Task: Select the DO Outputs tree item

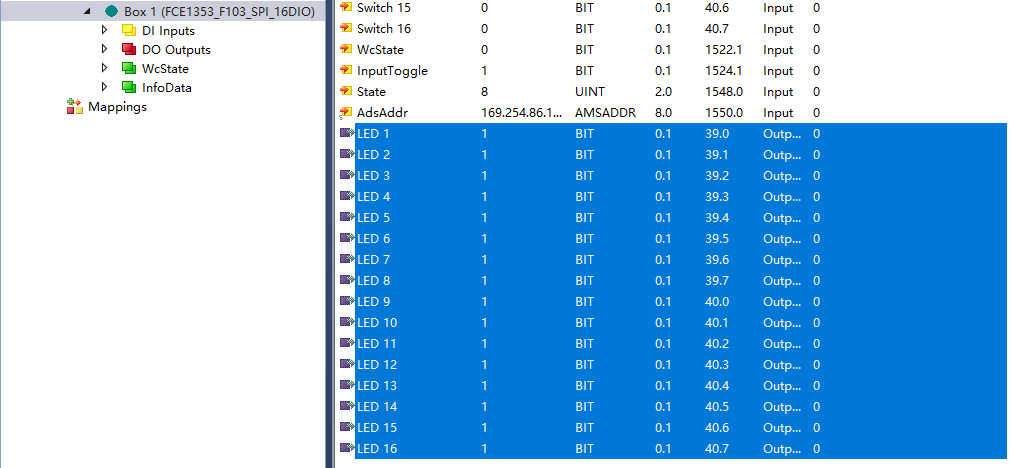Action: click(176, 50)
